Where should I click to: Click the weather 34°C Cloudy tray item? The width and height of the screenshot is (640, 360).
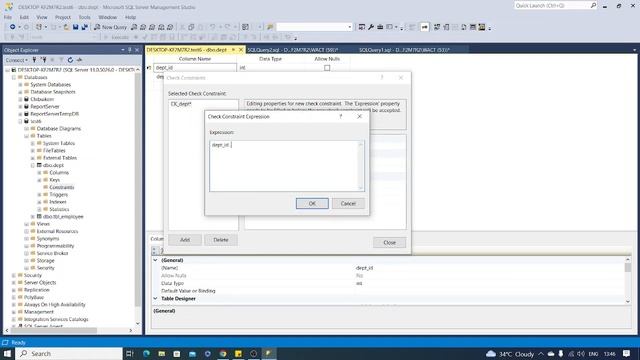510,354
